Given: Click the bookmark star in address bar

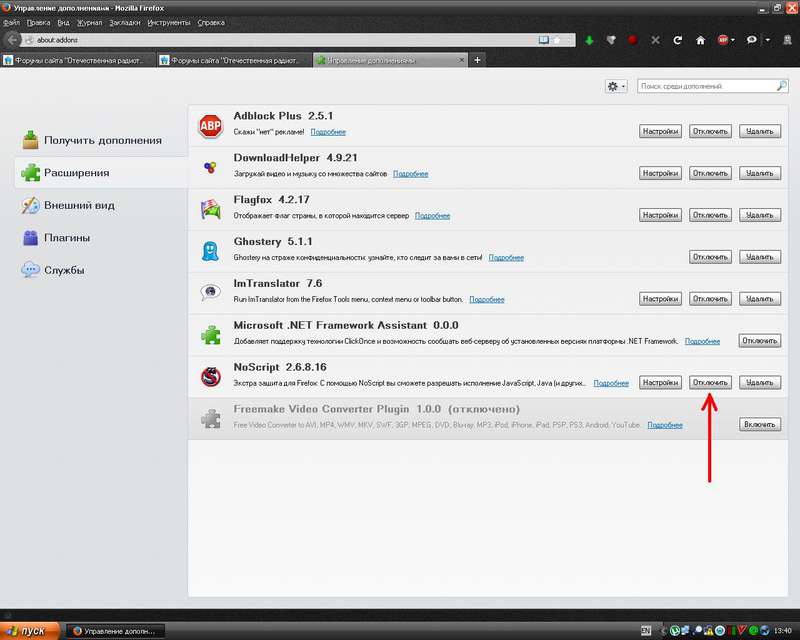Looking at the screenshot, I should pos(557,40).
